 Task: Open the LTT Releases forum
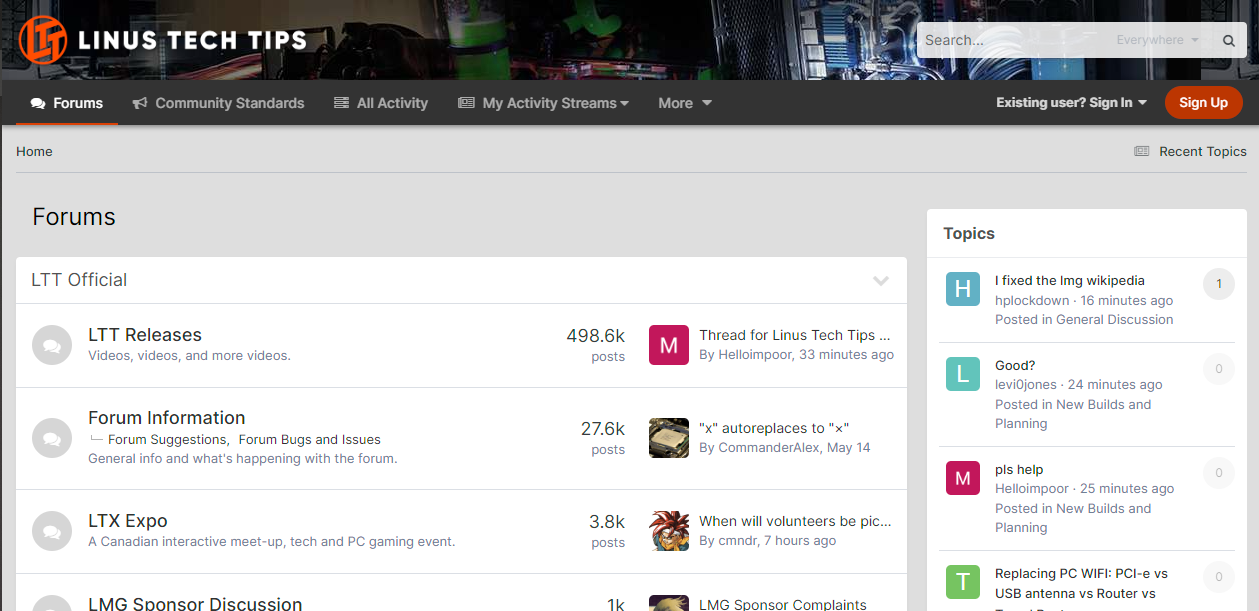click(x=145, y=335)
